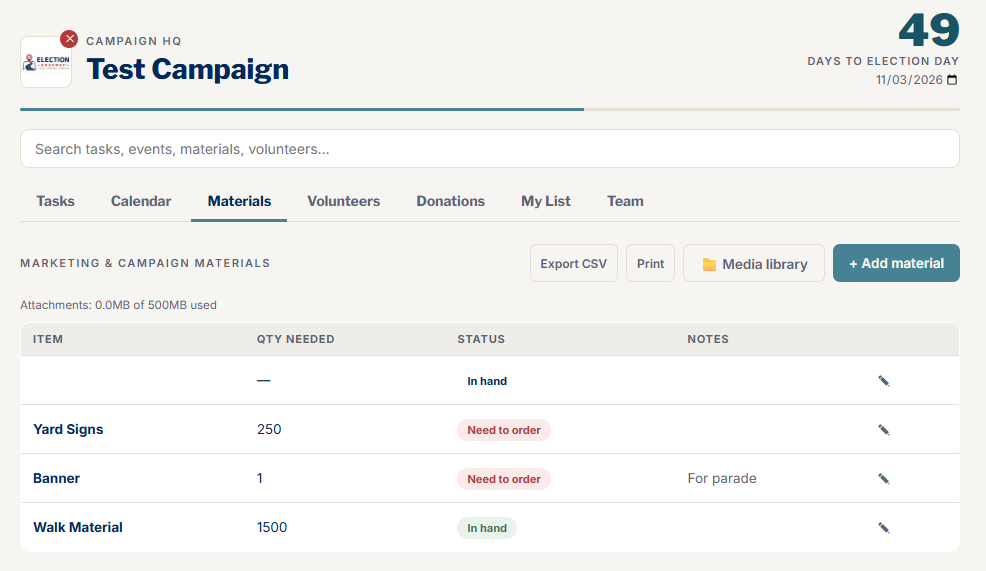Screen dimensions: 986x571
Task: Click the ITEM column header
Action: click(48, 339)
